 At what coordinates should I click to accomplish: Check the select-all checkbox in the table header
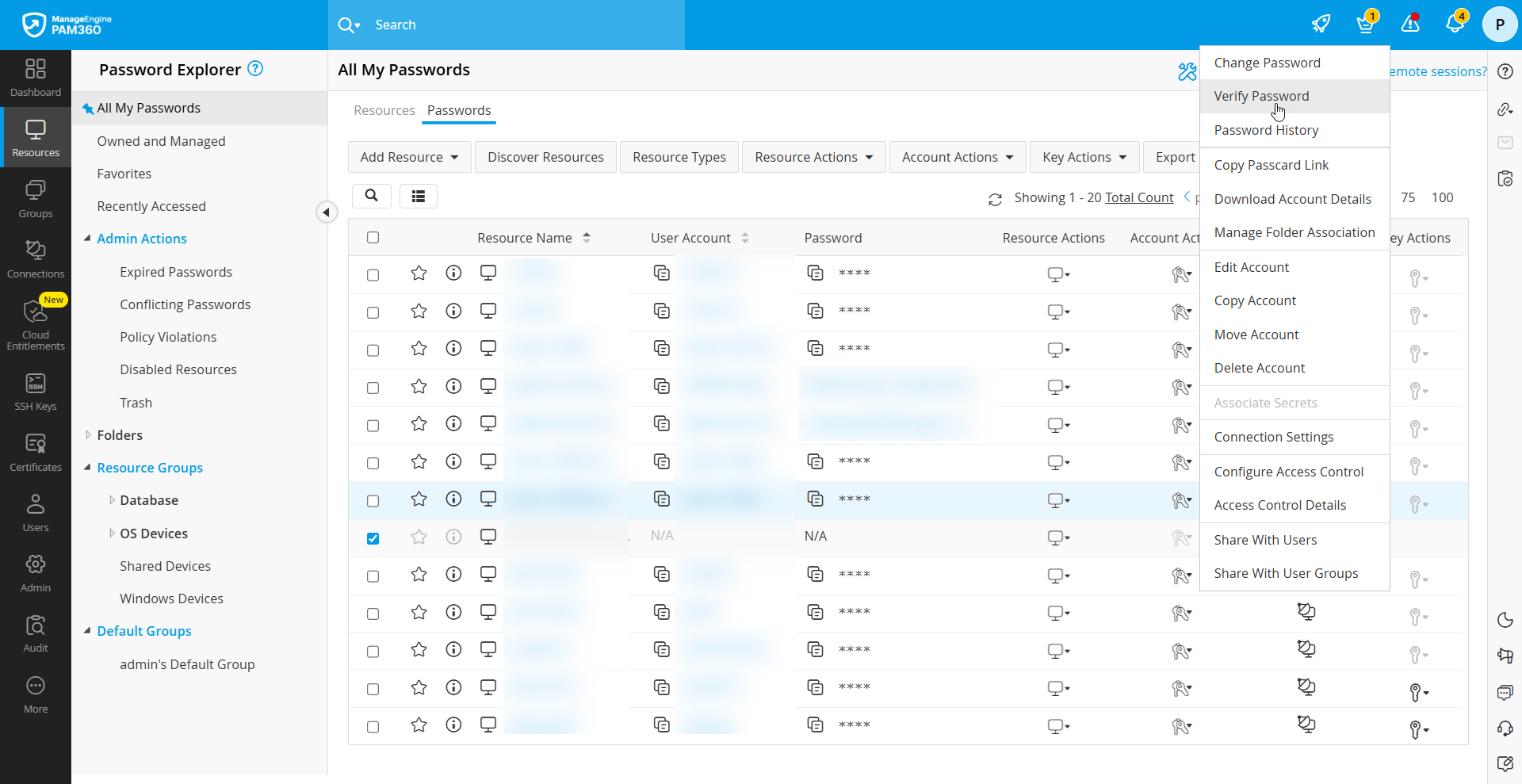(x=373, y=237)
